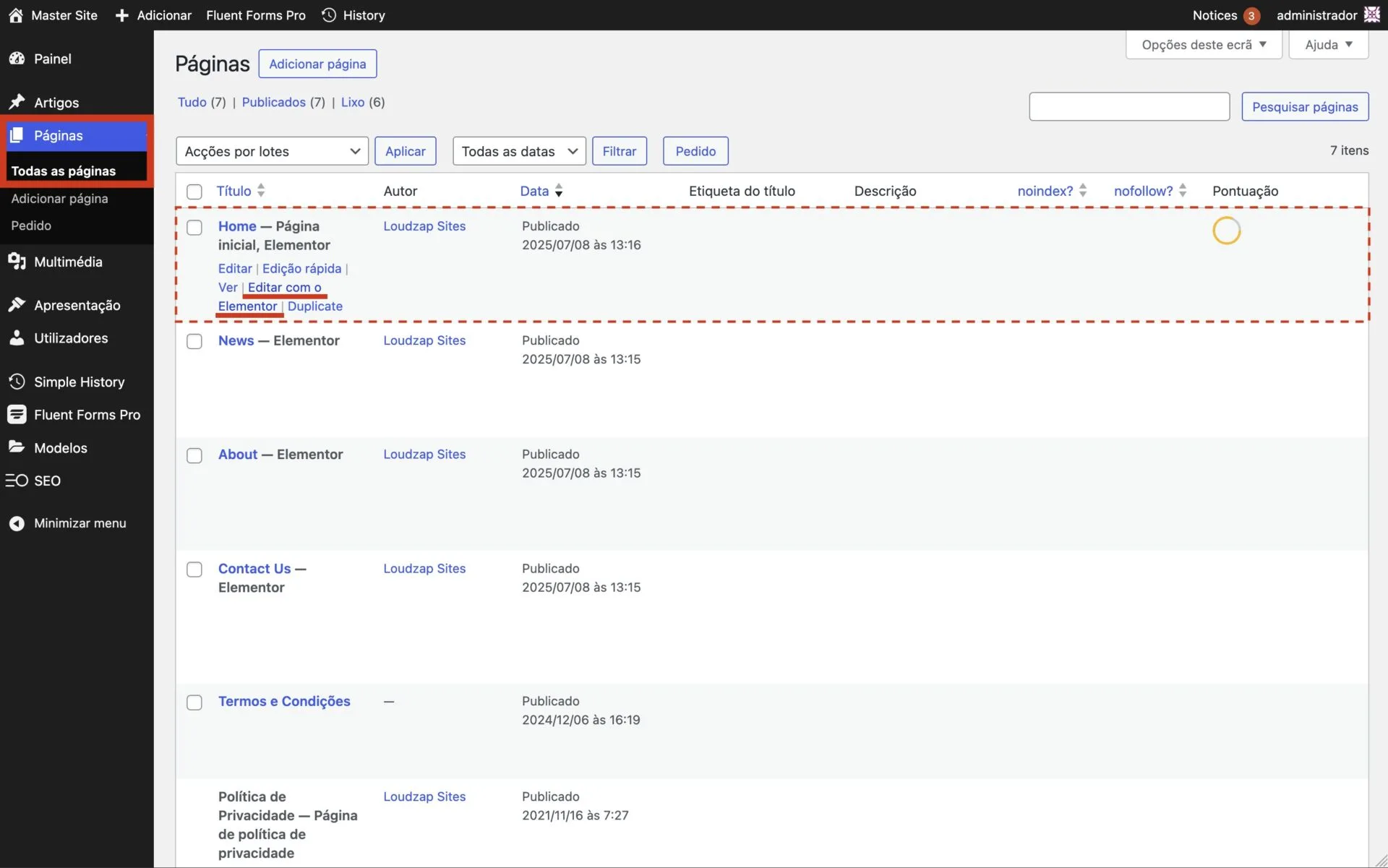
Task: Show the Lixo pages filter
Action: (353, 102)
